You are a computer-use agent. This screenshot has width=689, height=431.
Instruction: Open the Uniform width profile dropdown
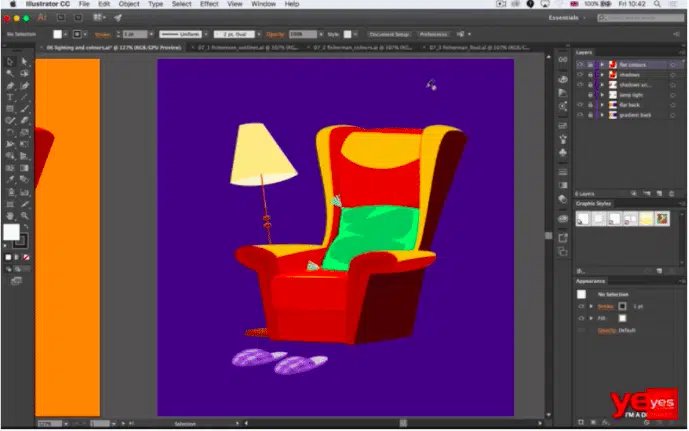[206, 34]
